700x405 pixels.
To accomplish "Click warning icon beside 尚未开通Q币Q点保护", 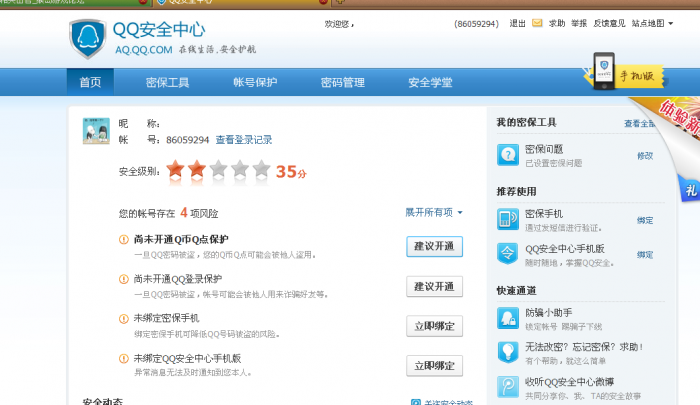I will pos(124,240).
